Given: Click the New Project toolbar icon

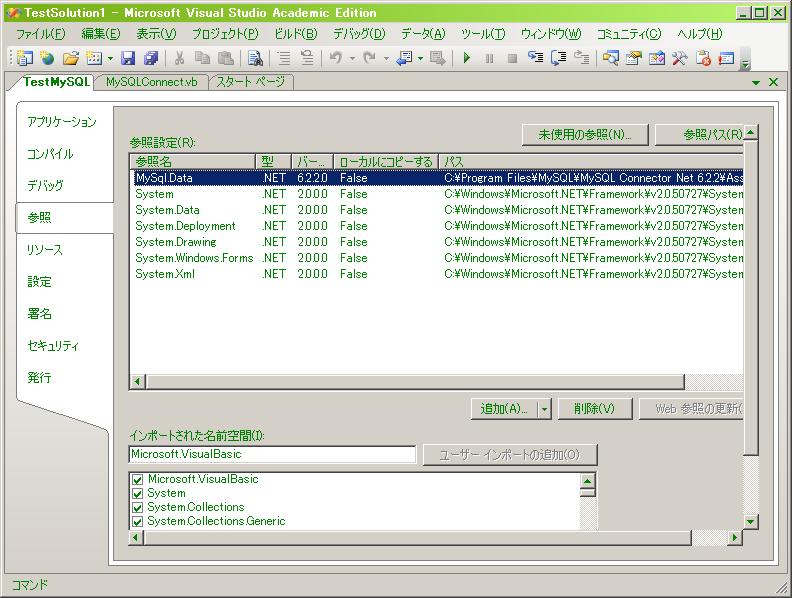Looking at the screenshot, I should click(x=24, y=58).
